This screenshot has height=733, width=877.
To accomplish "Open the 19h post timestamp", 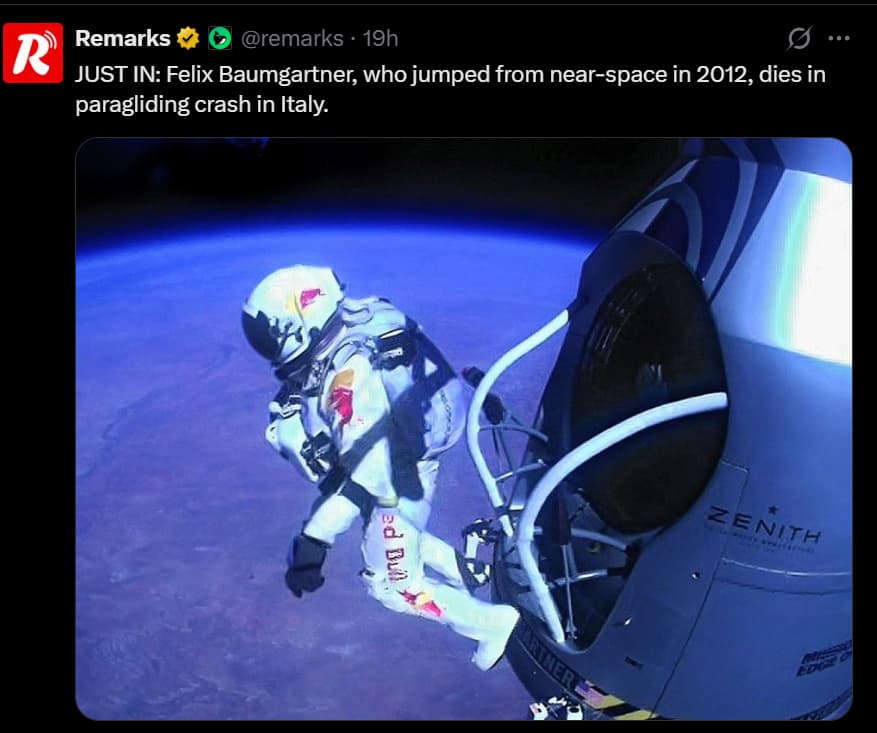I will [x=380, y=39].
